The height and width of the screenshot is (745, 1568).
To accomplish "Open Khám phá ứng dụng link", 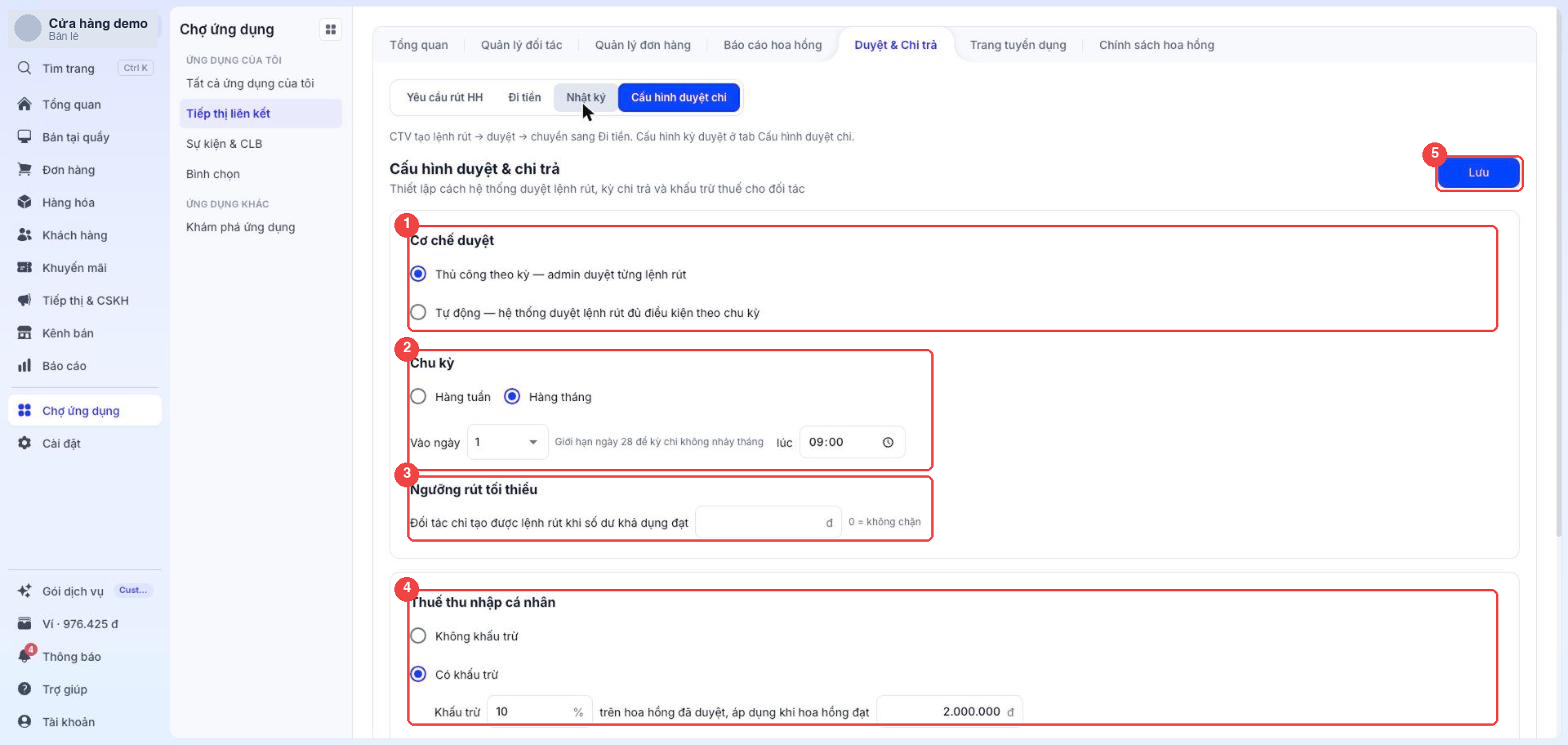I will point(241,227).
